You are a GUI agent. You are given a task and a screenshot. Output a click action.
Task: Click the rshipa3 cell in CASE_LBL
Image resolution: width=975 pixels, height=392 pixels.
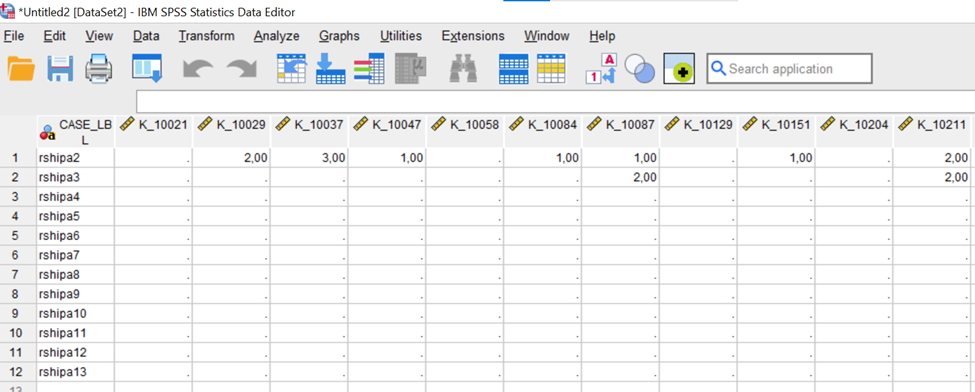click(76, 177)
